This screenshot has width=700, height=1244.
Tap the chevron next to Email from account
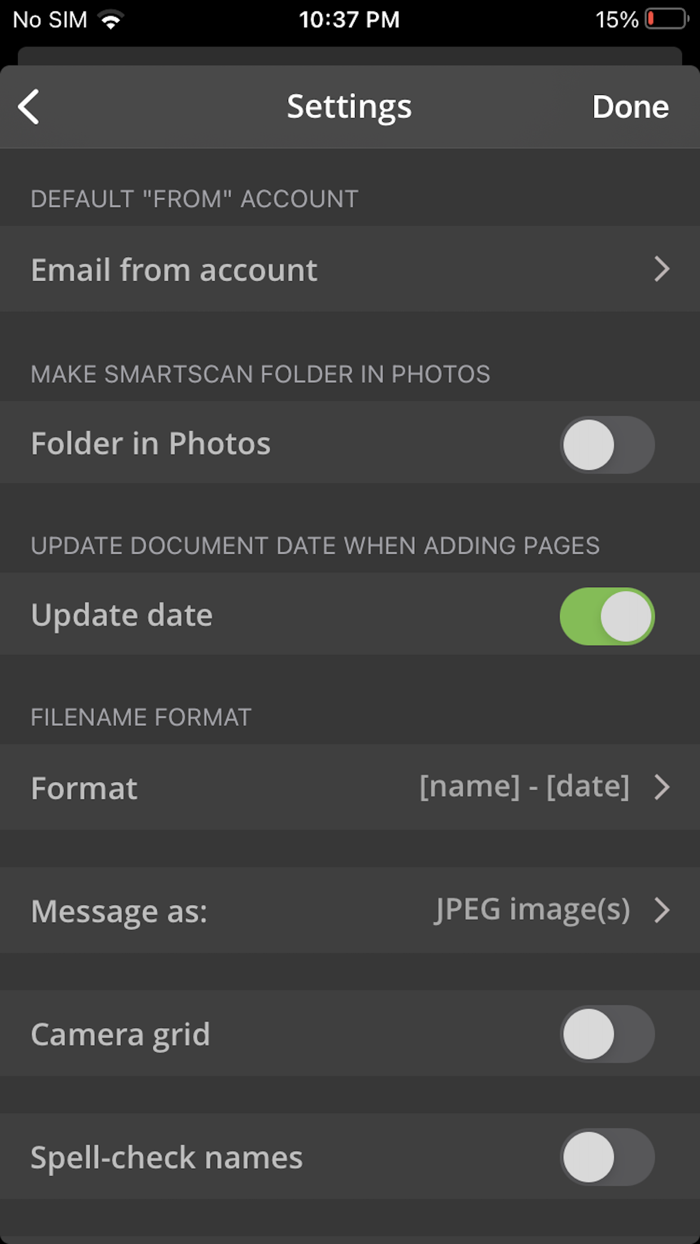[x=661, y=269]
